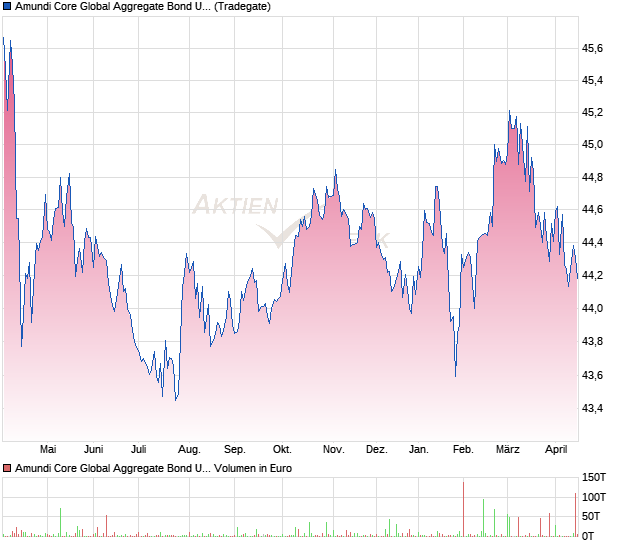This screenshot has height=546, width=620.
Task: Click the 45,4 price axis label
Action: coord(592,80)
